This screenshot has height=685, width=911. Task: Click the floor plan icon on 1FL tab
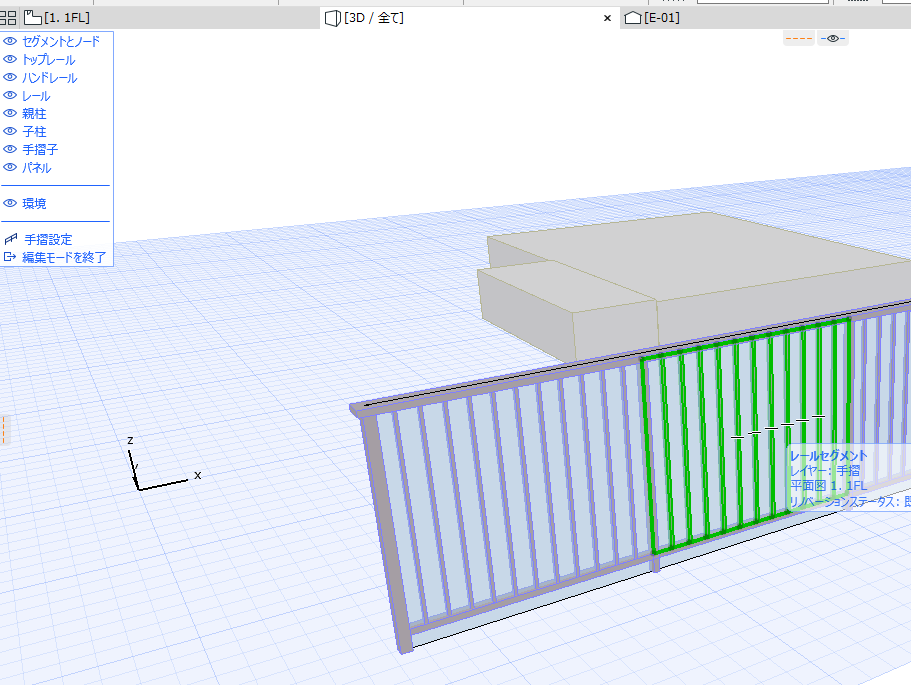coord(32,18)
